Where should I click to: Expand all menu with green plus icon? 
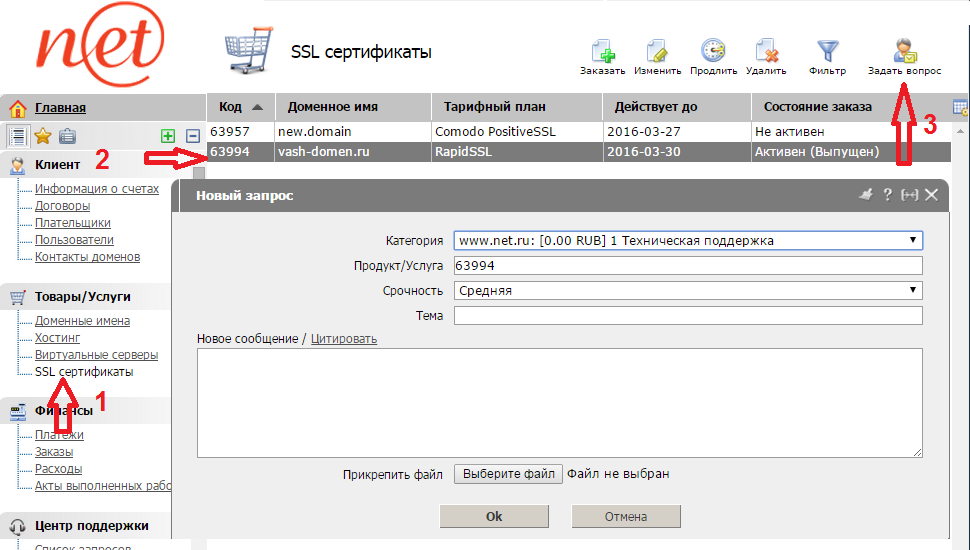[x=168, y=135]
